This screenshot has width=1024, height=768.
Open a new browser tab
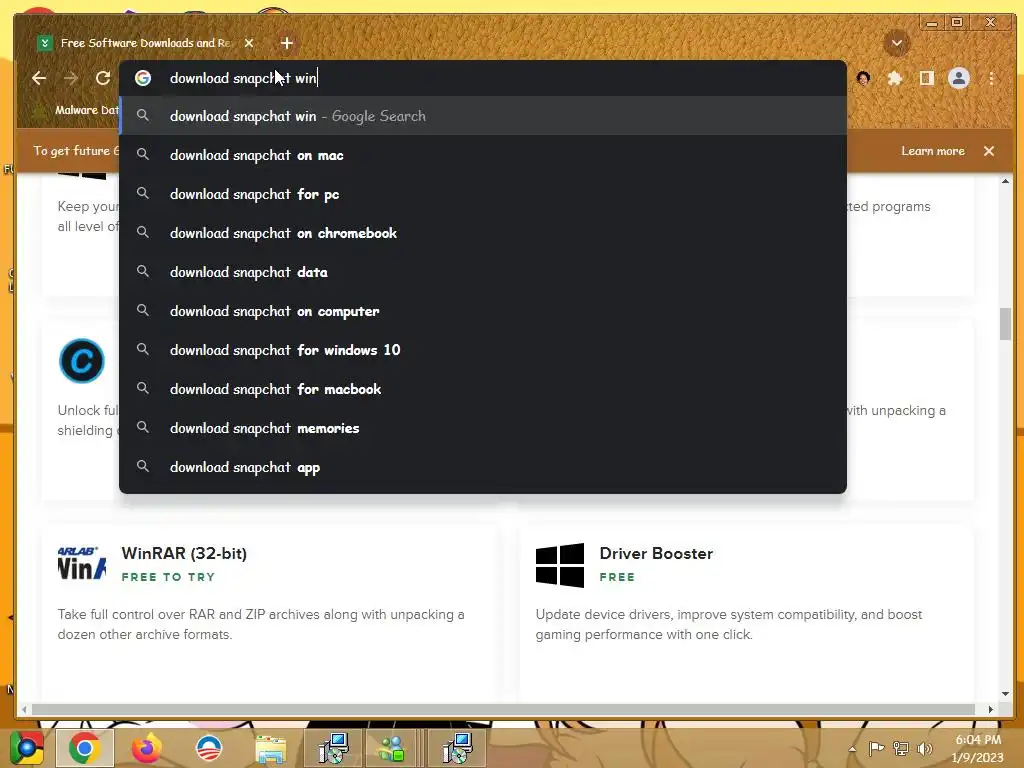[287, 43]
